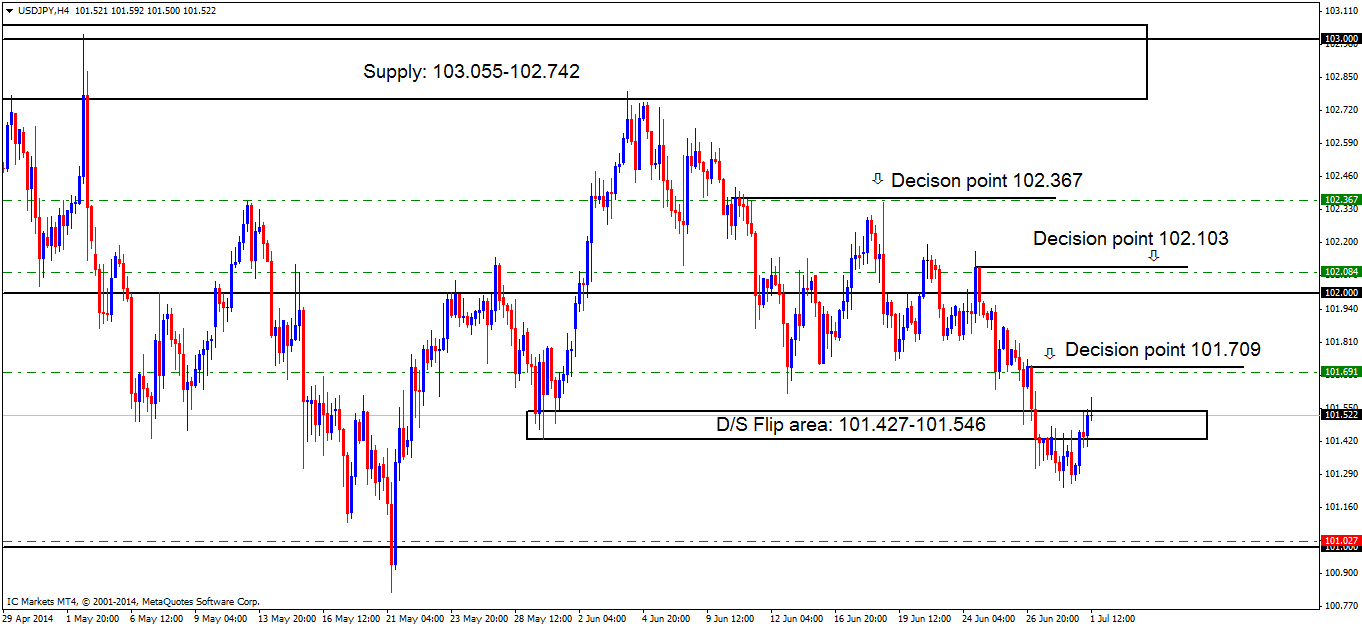Click the 100.900 value on the price scale

[1340, 572]
